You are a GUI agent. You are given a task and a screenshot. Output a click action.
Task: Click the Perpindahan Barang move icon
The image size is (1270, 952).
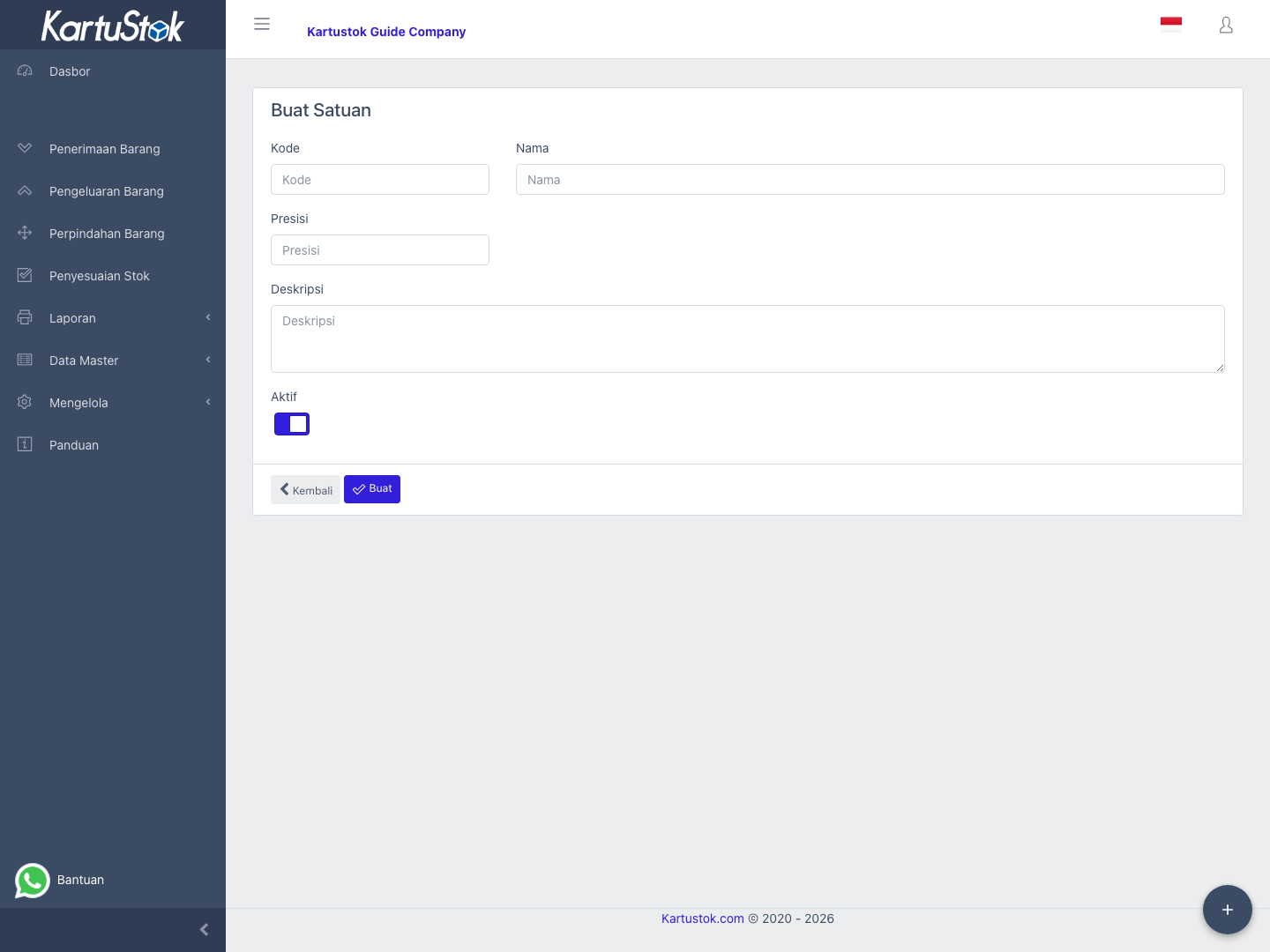[x=25, y=233]
